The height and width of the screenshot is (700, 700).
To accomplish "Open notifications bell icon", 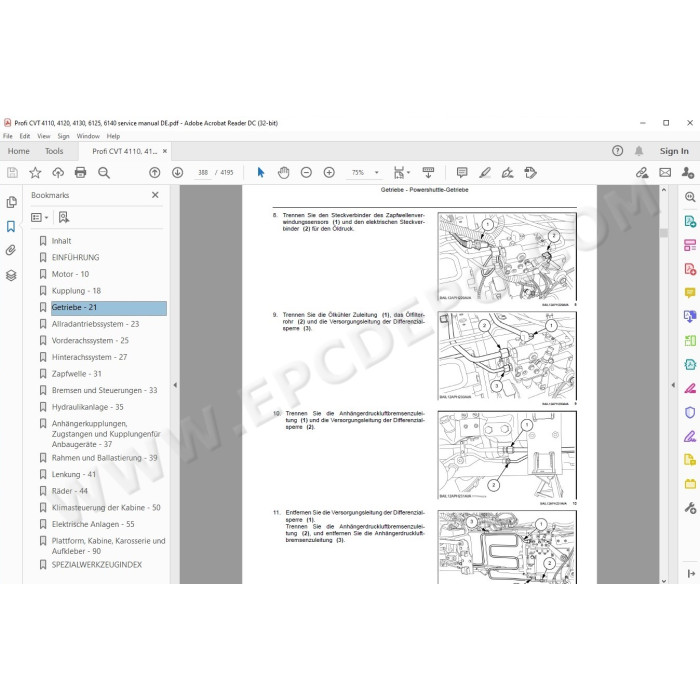I will (x=639, y=151).
